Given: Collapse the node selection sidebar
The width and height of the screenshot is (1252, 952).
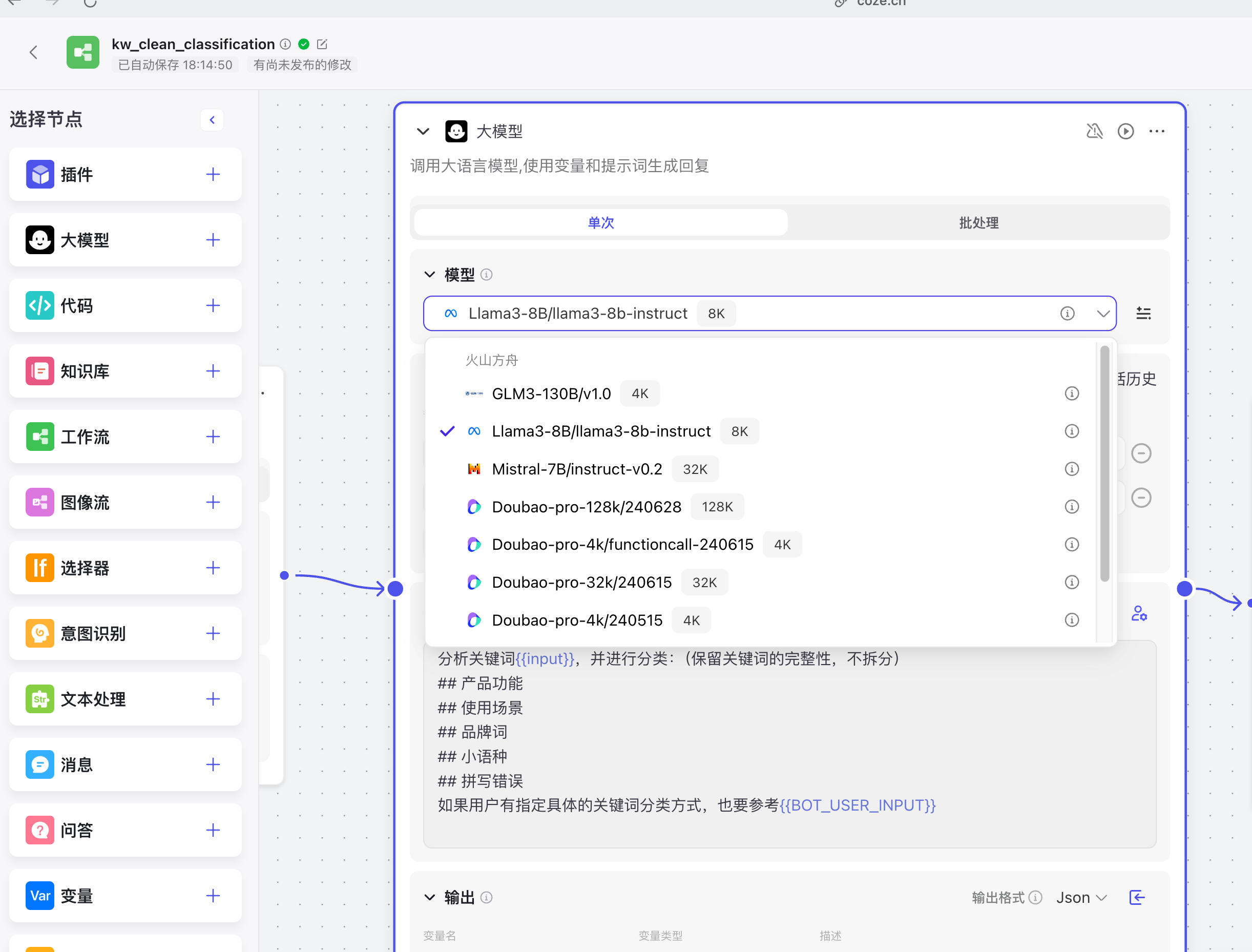Looking at the screenshot, I should pyautogui.click(x=213, y=120).
